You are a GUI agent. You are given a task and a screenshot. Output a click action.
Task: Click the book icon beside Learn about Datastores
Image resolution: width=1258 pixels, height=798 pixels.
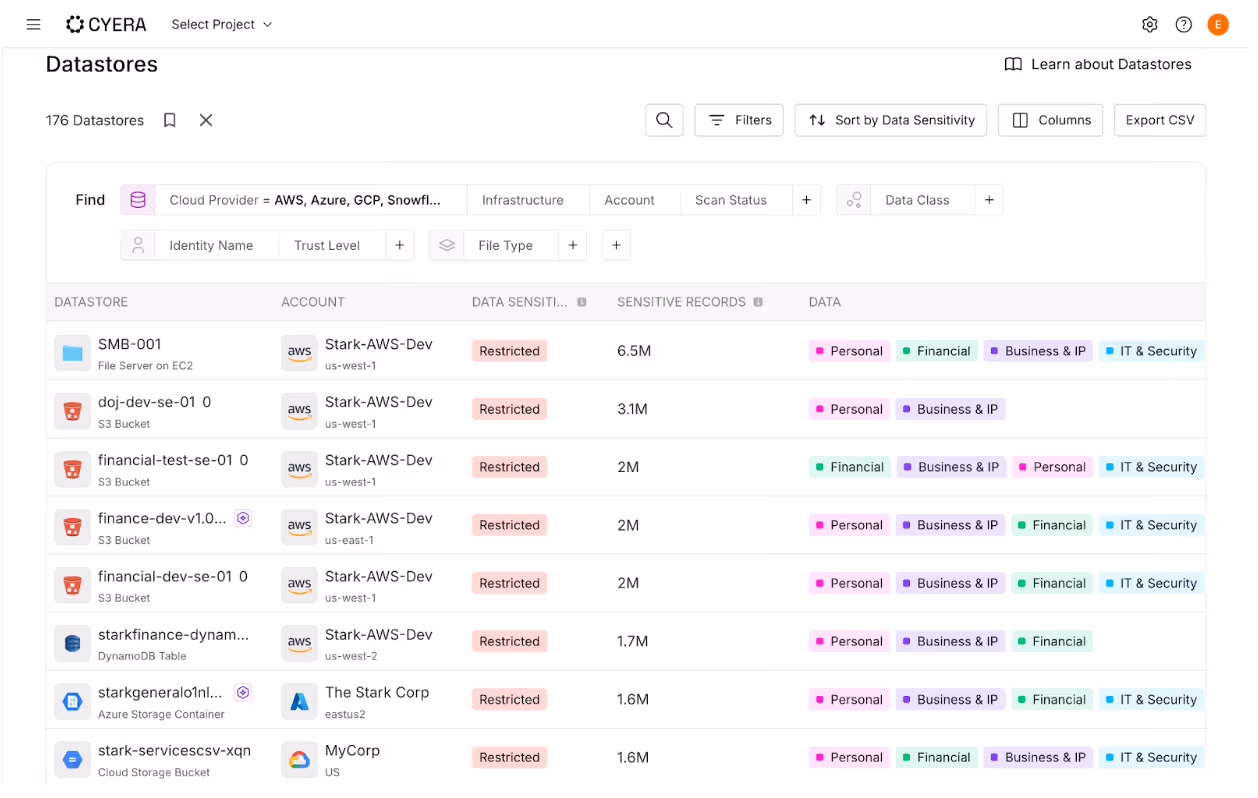pyautogui.click(x=1013, y=64)
